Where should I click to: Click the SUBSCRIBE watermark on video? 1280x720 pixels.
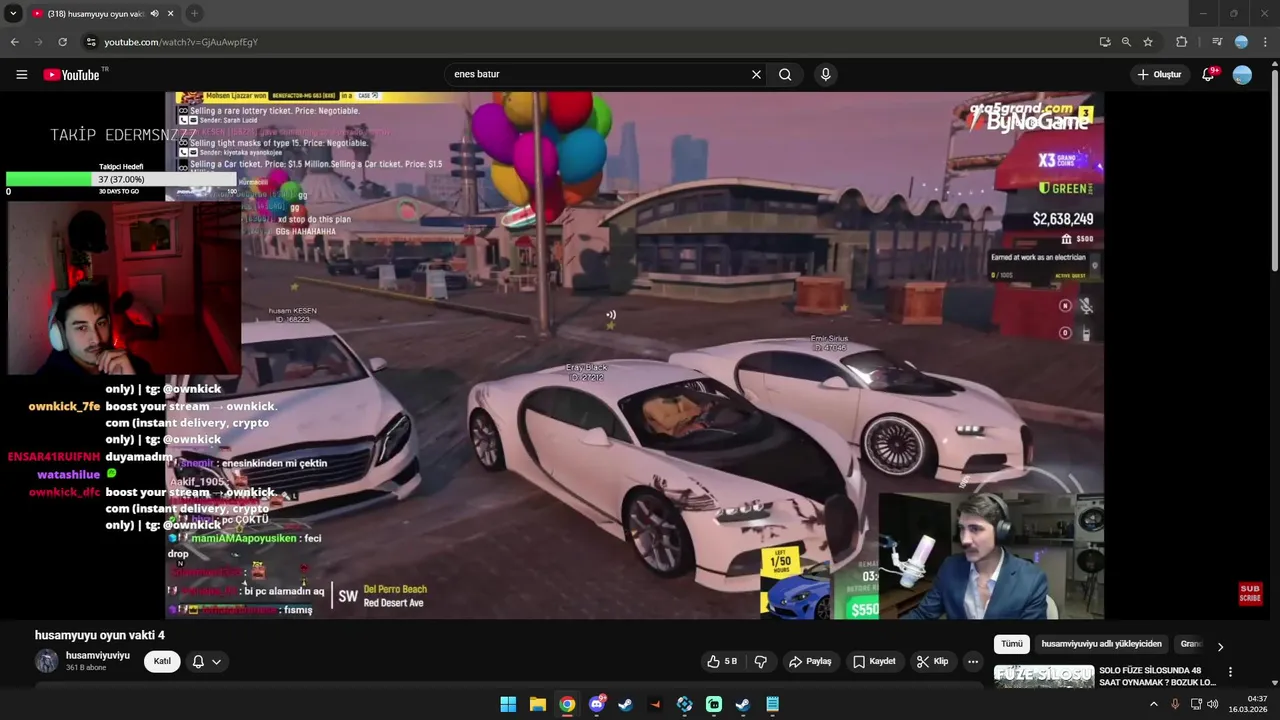[1250, 593]
